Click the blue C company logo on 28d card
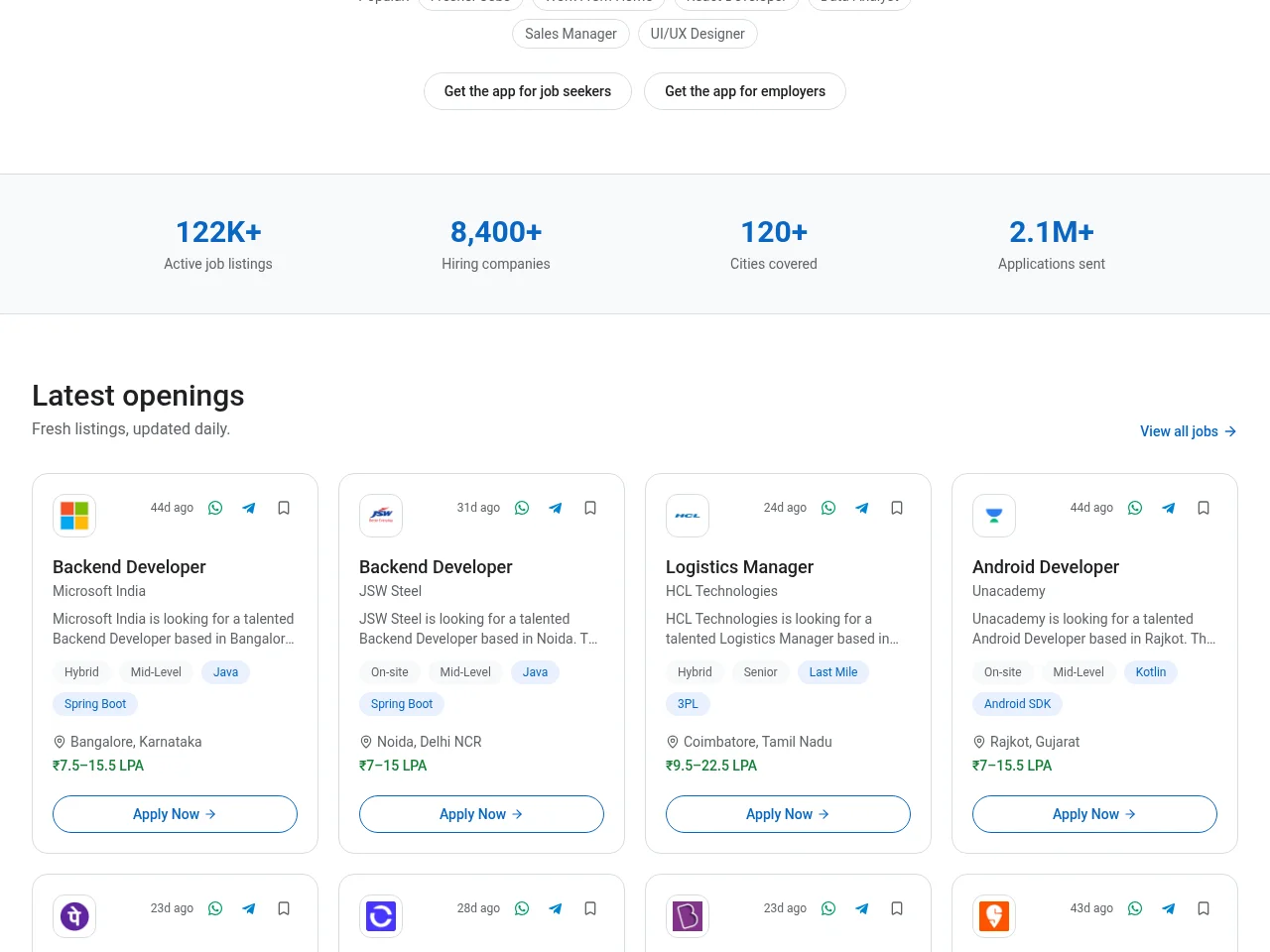This screenshot has width=1270, height=952. point(381,916)
